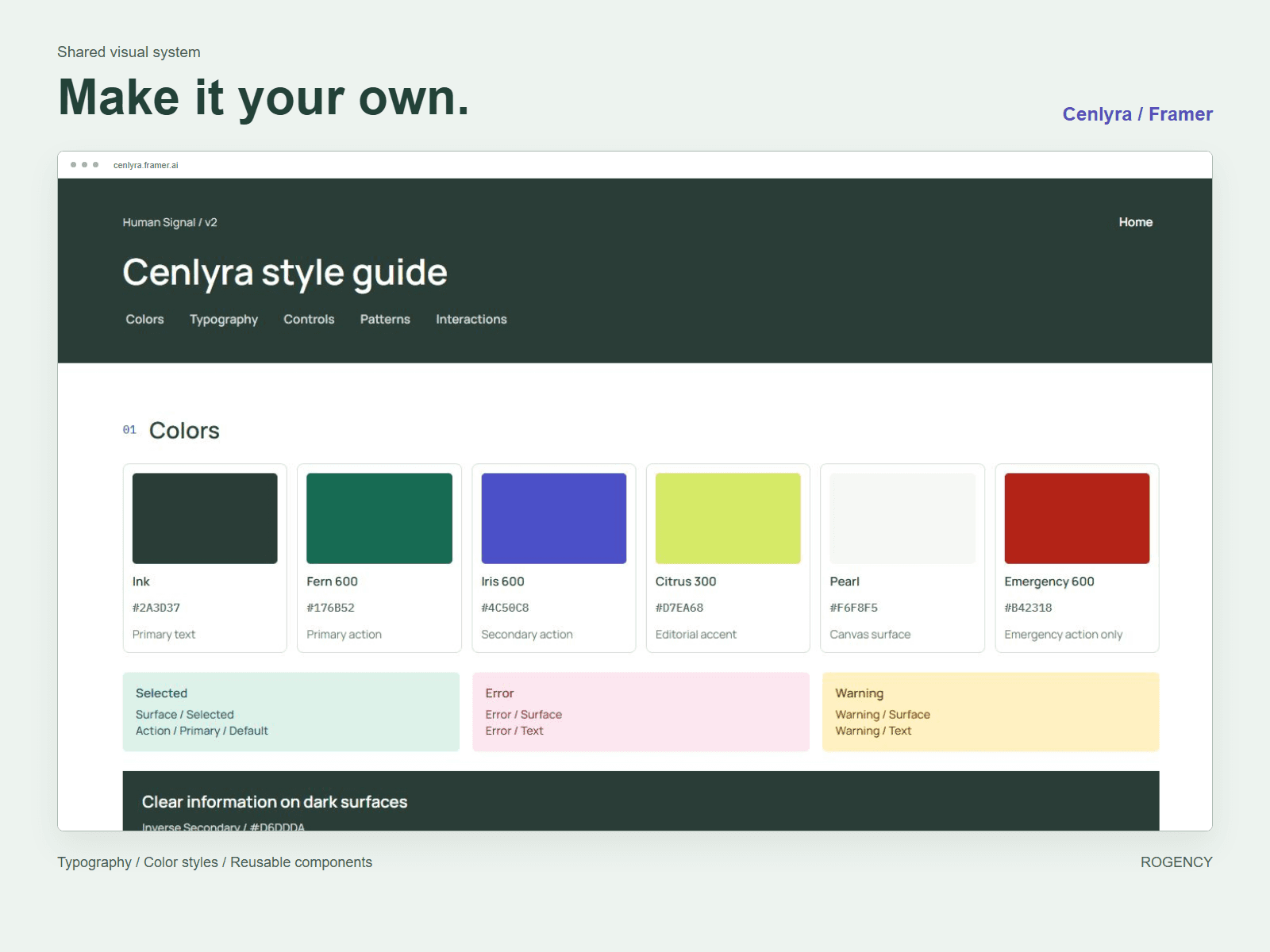Click the Error / Text label
This screenshot has height=952, width=1270.
(x=514, y=731)
